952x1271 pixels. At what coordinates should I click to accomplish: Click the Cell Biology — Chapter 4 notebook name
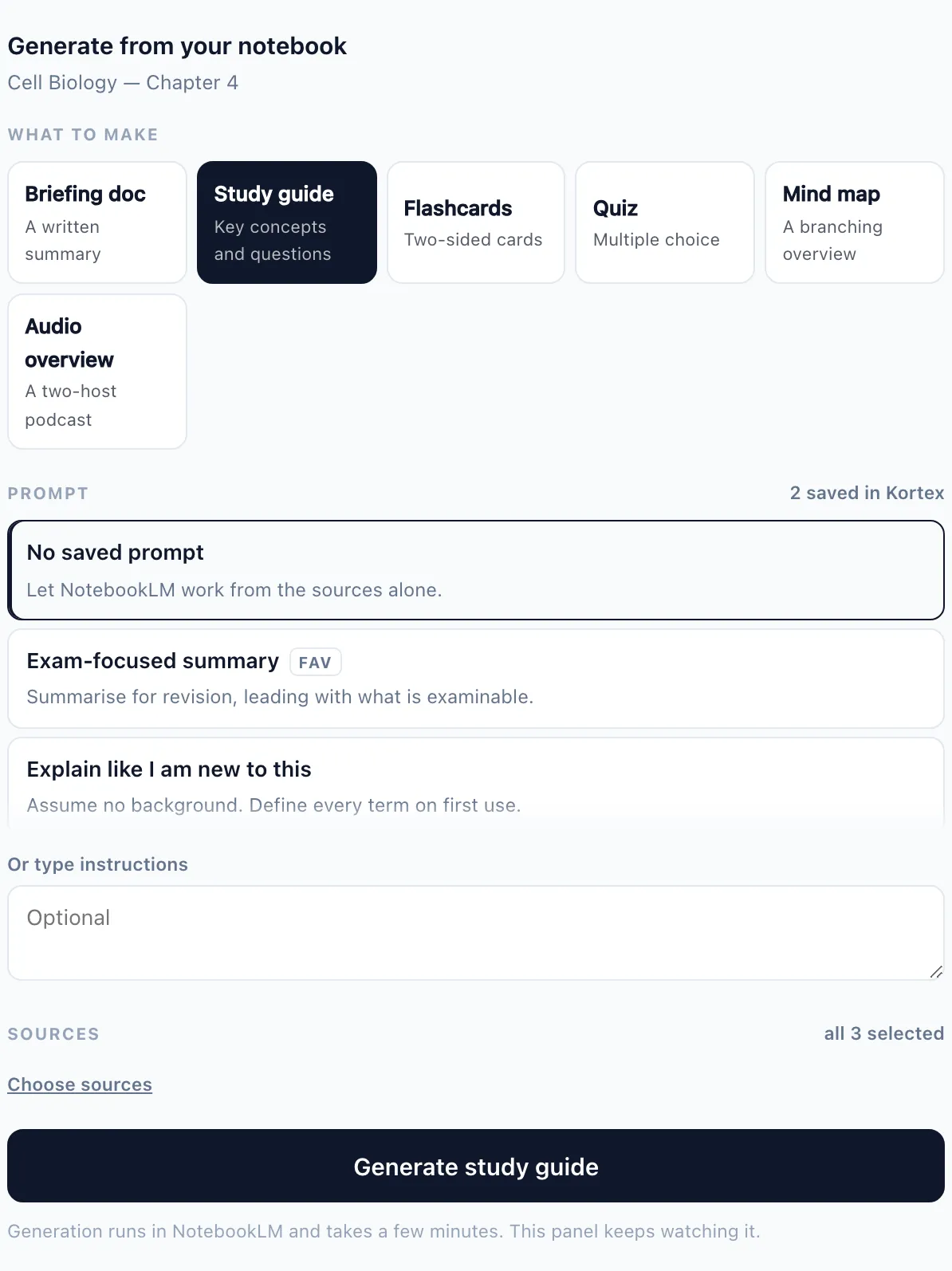(123, 83)
